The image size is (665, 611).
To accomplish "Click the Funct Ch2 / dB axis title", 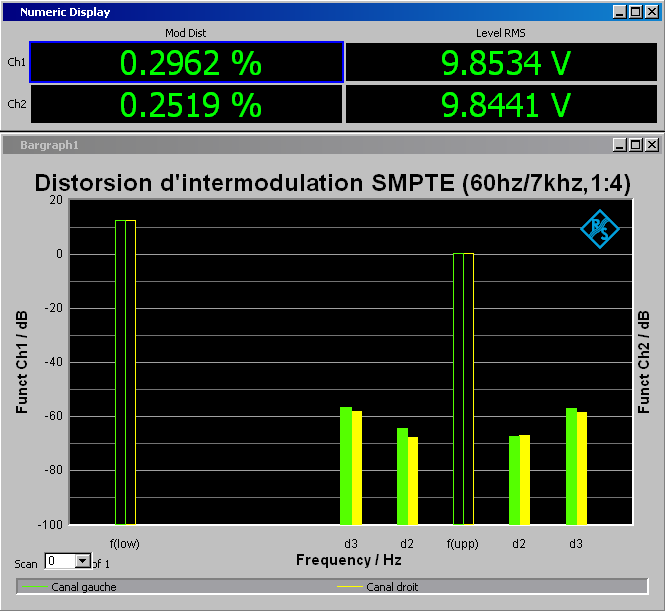I will click(x=643, y=362).
